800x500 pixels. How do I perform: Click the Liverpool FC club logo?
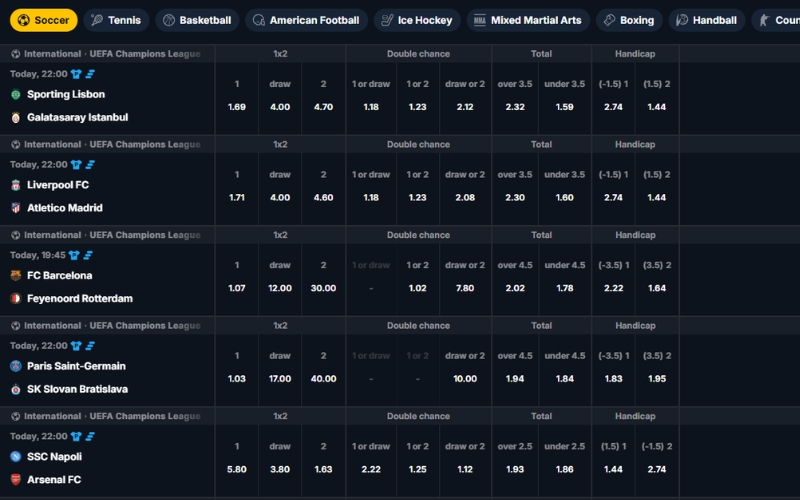point(16,185)
